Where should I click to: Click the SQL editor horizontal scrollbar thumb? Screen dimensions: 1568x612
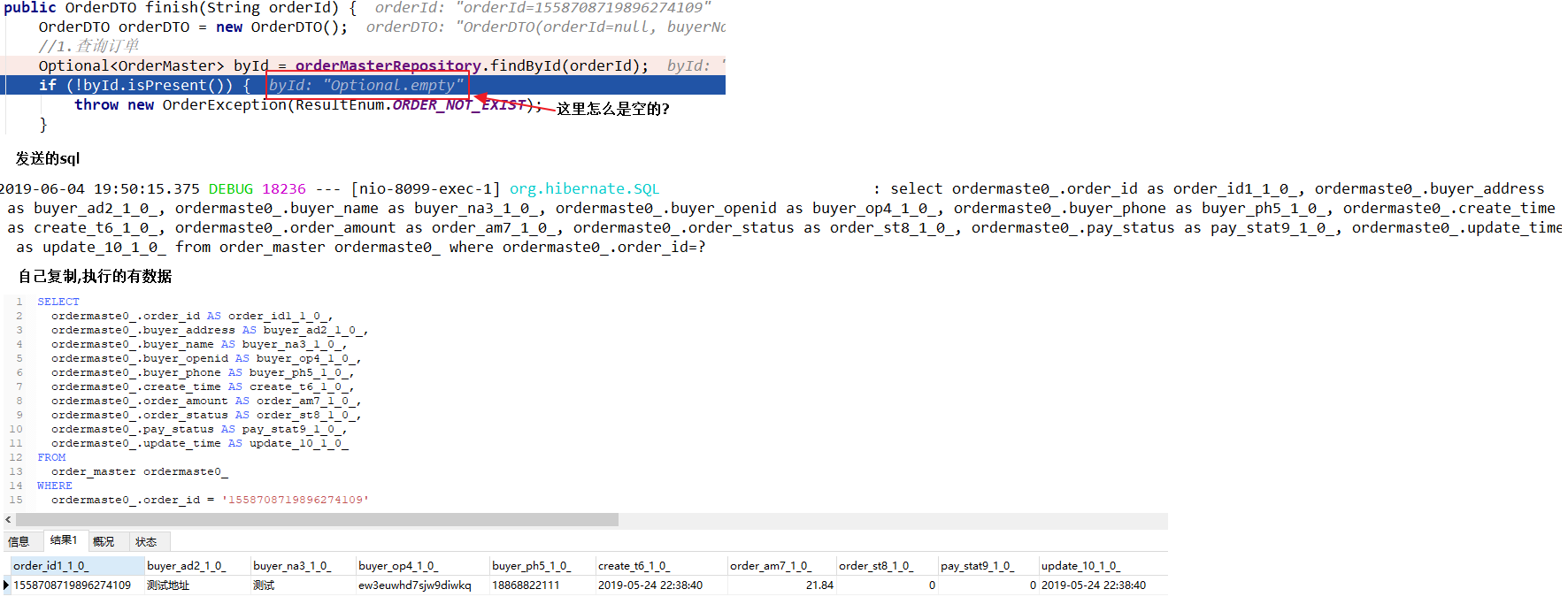(x=317, y=520)
